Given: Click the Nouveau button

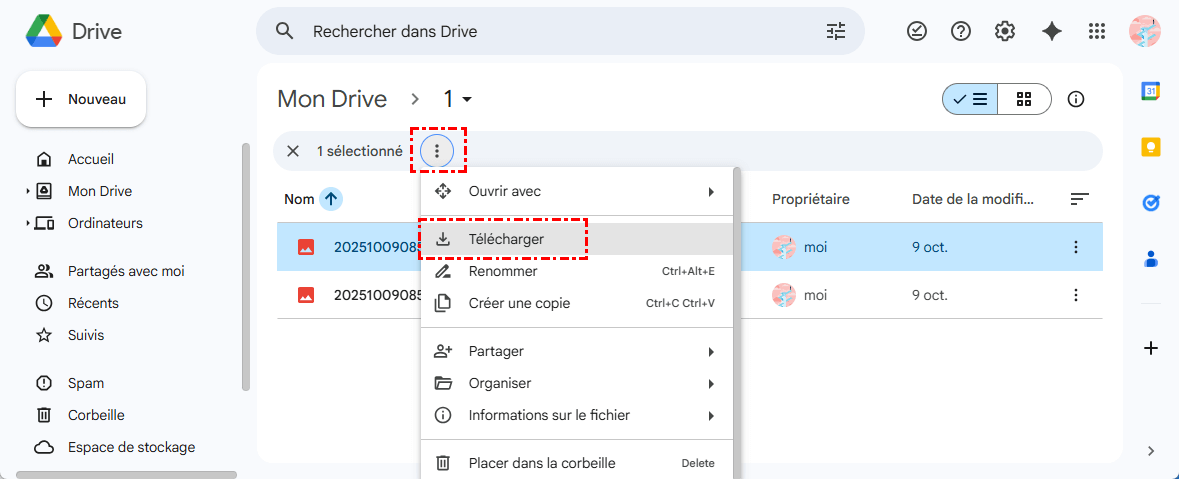Looking at the screenshot, I should (81, 99).
